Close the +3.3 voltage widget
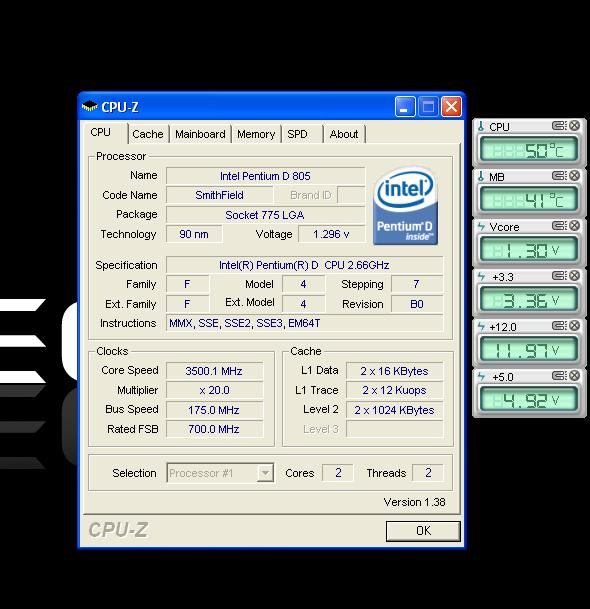The height and width of the screenshot is (609, 590). 574,276
